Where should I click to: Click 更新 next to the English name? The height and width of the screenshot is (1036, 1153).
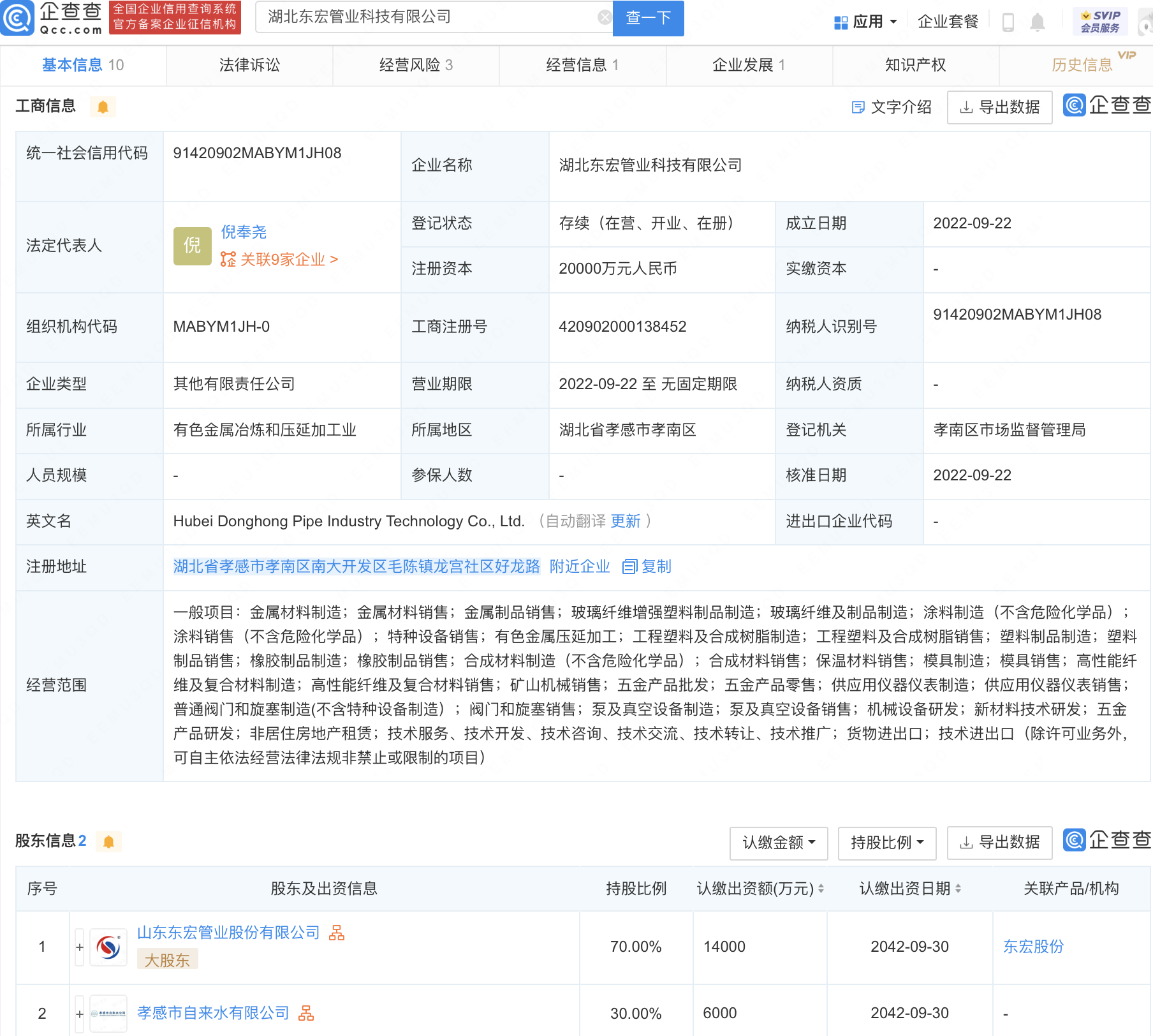tap(626, 521)
